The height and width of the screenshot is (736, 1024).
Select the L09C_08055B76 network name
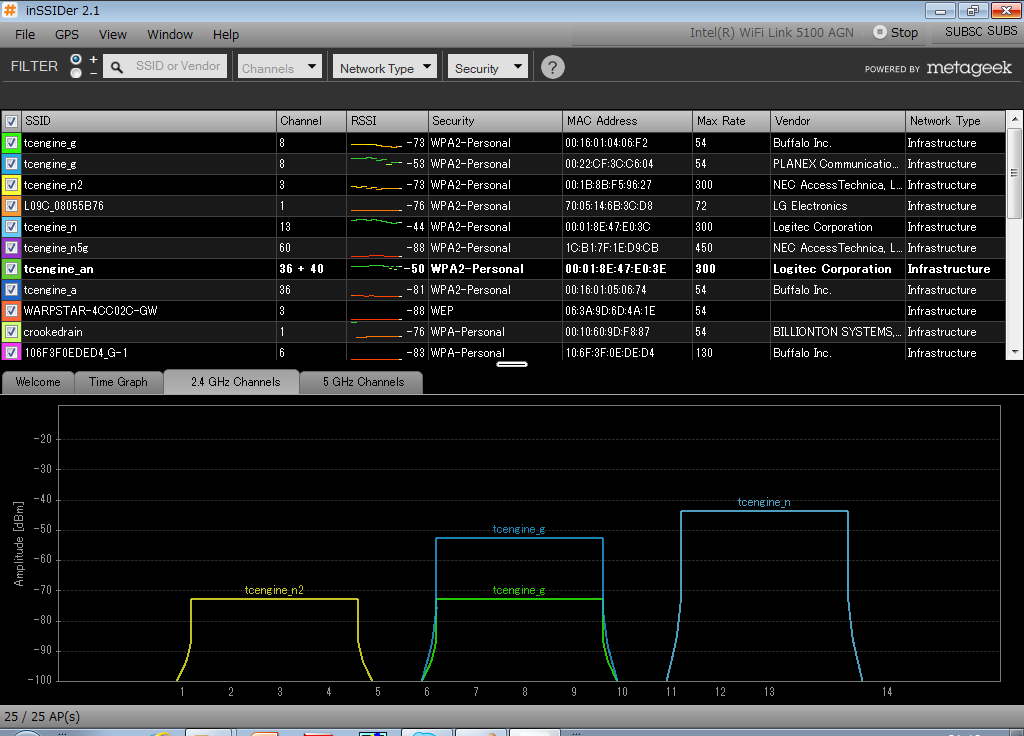tap(64, 206)
